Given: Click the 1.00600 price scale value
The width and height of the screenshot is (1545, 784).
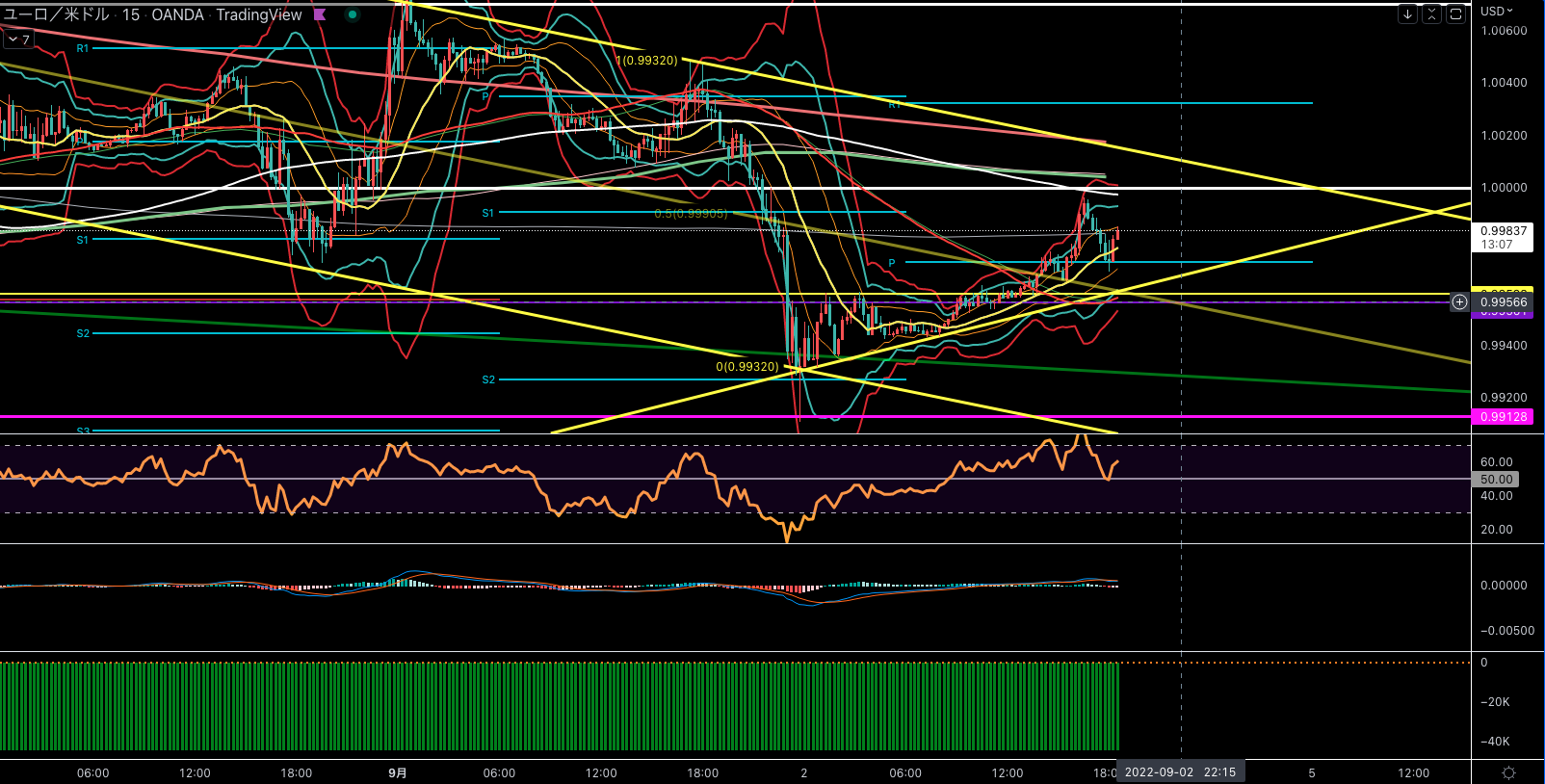Looking at the screenshot, I should [x=1503, y=31].
